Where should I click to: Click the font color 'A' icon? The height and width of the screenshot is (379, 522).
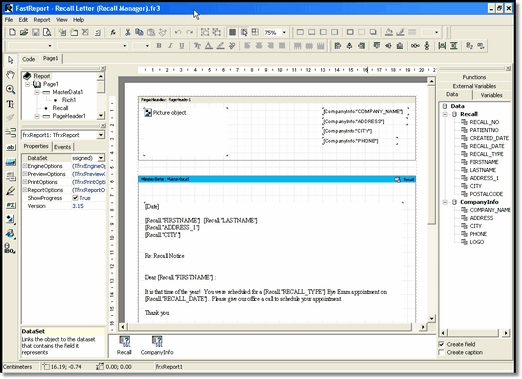pyautogui.click(x=209, y=46)
